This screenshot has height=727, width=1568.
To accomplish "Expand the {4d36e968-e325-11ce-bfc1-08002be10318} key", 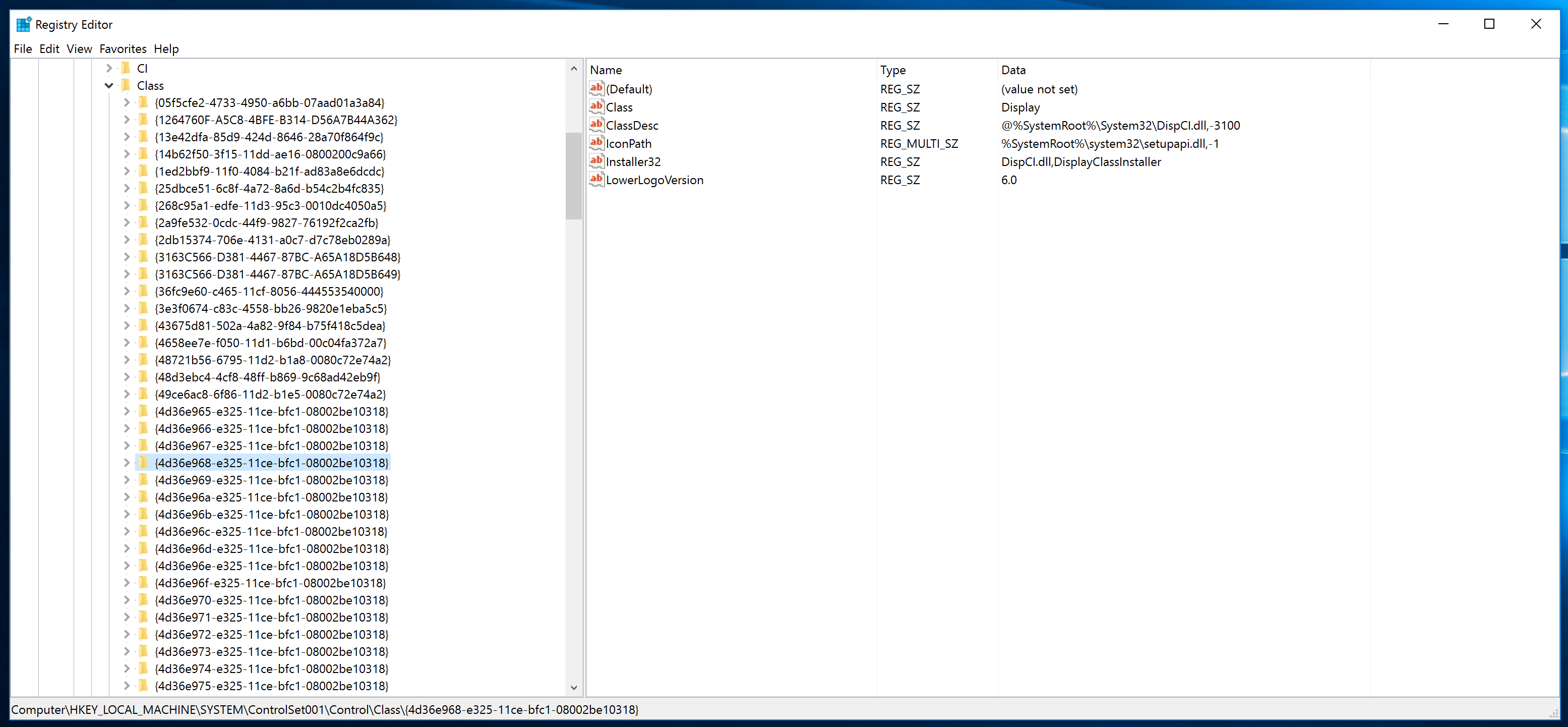I will click(127, 463).
